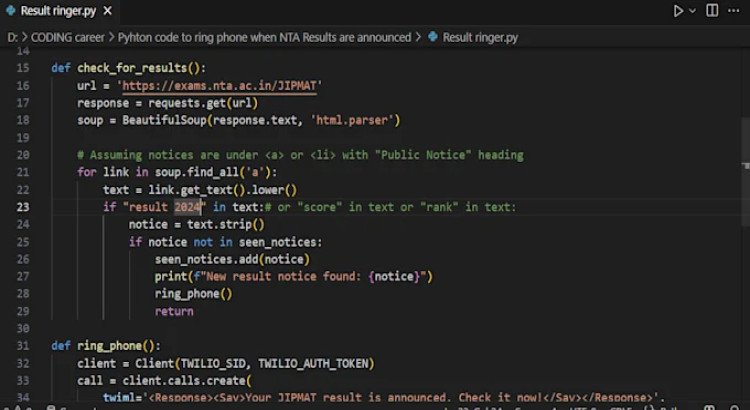The width and height of the screenshot is (750, 410).
Task: Click the commented "score" text on line 23
Action: click(320, 207)
